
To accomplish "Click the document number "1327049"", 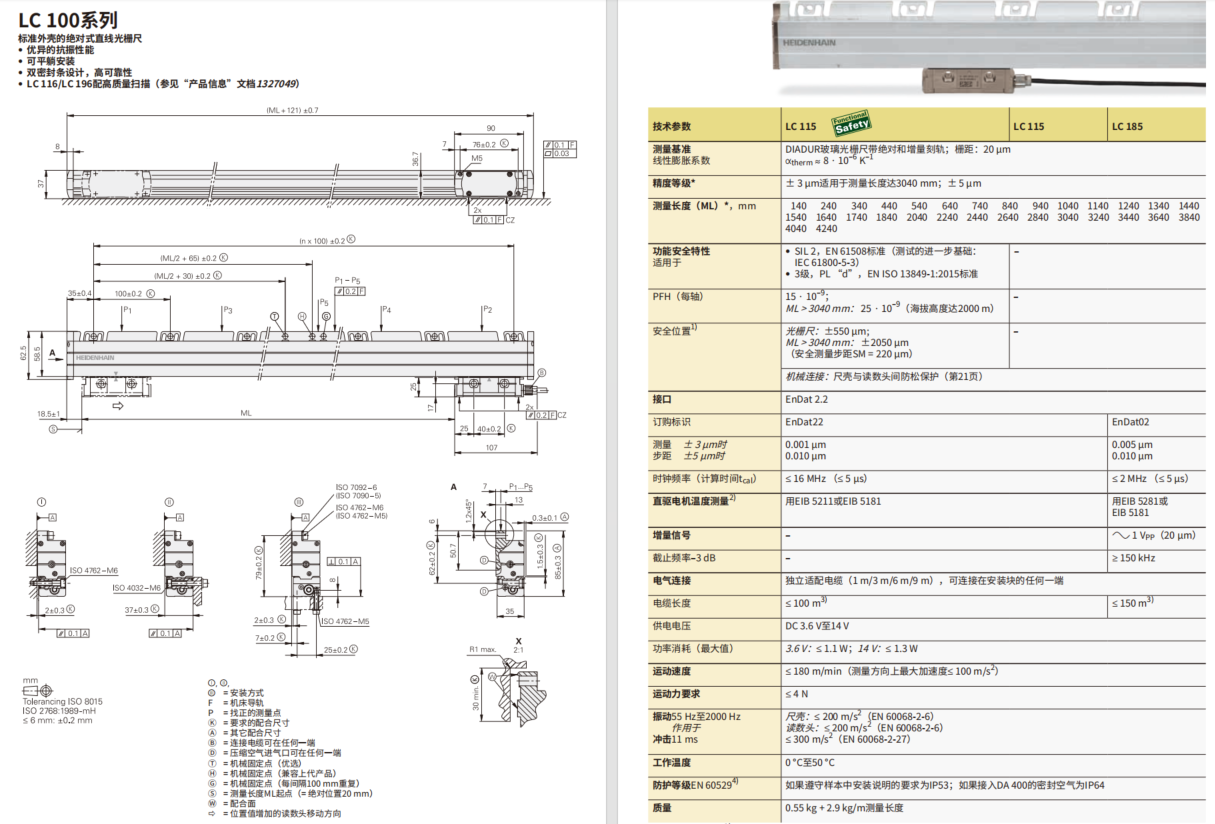I will tap(277, 85).
